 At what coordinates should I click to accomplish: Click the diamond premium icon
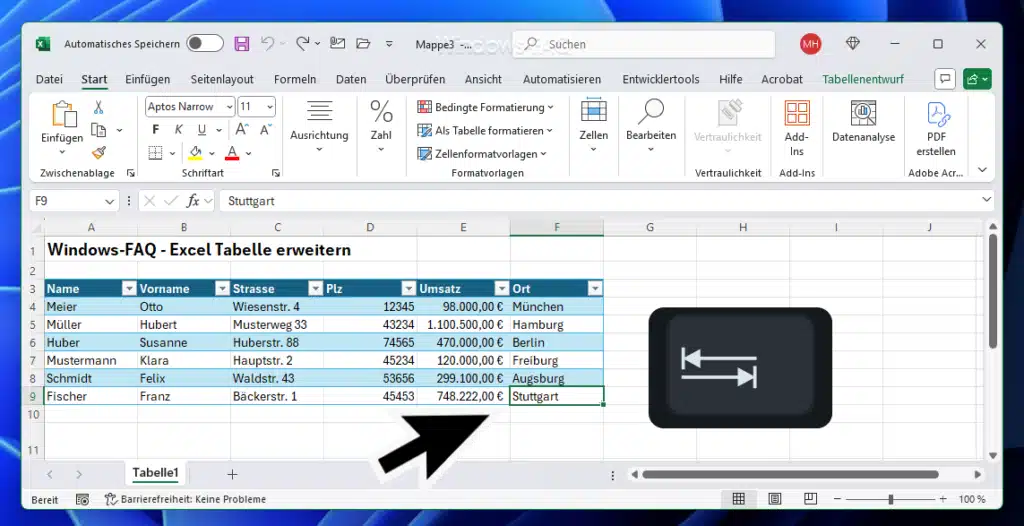852,44
